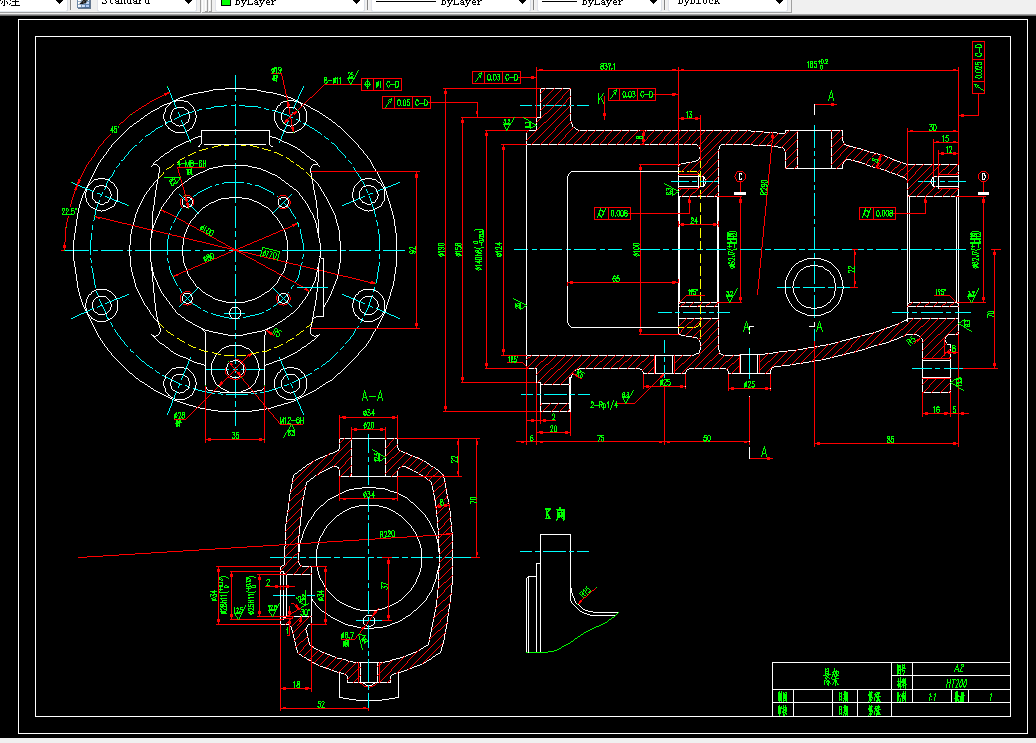This screenshot has width=1036, height=743.
Task: Open the ByLayer linetype dropdown
Action: click(451, 3)
